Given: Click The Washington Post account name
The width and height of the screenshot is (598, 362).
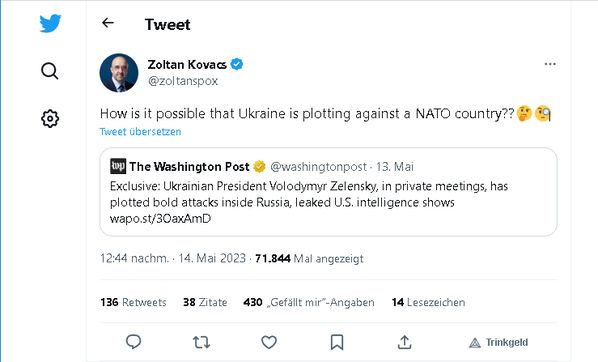Looking at the screenshot, I should [x=189, y=167].
